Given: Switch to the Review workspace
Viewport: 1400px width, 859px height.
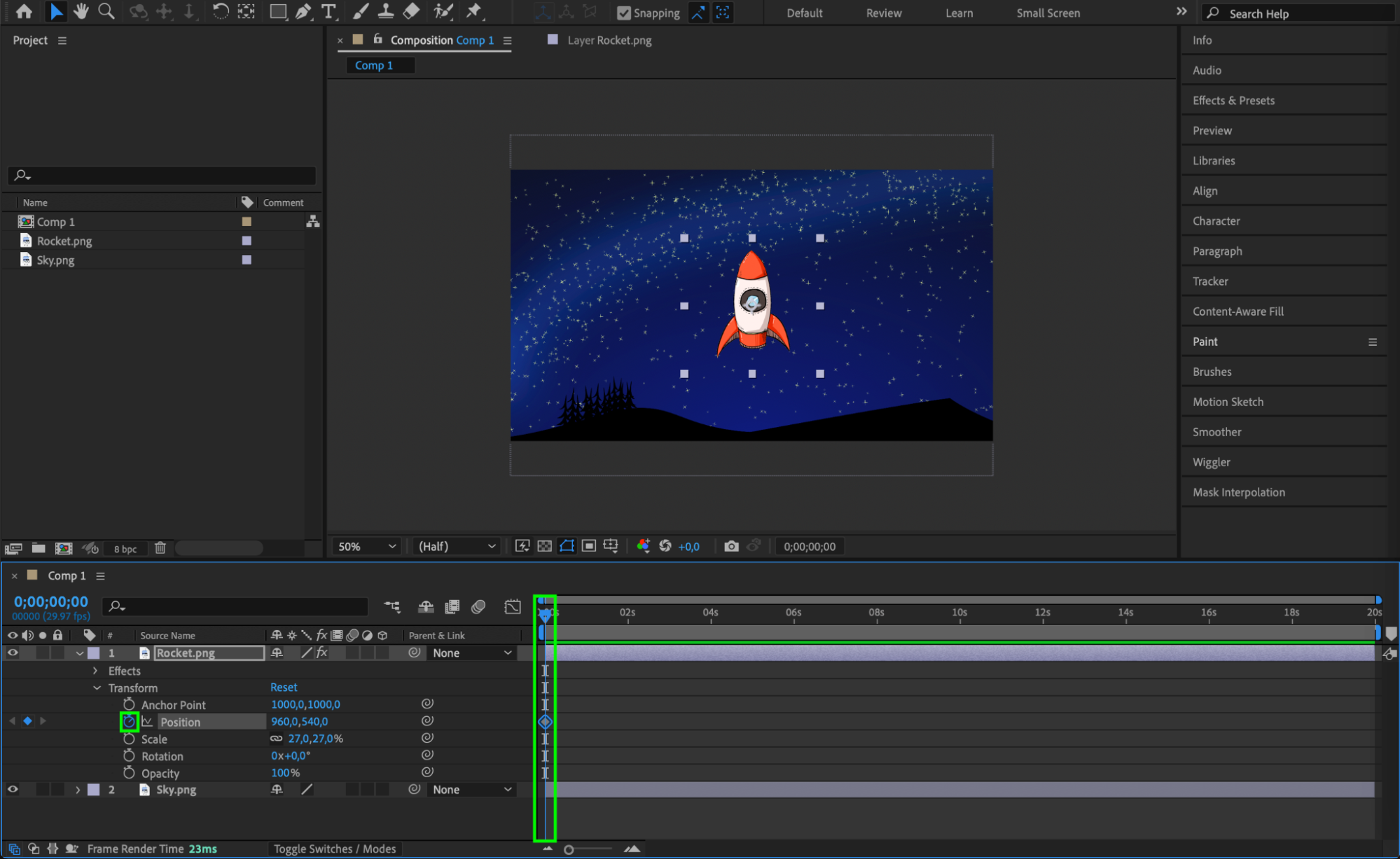Looking at the screenshot, I should point(883,13).
